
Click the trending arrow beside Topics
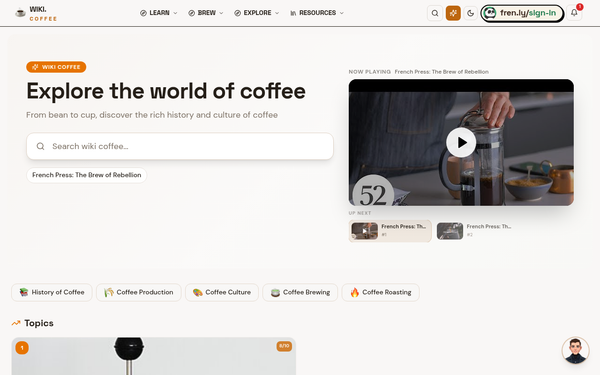click(16, 323)
